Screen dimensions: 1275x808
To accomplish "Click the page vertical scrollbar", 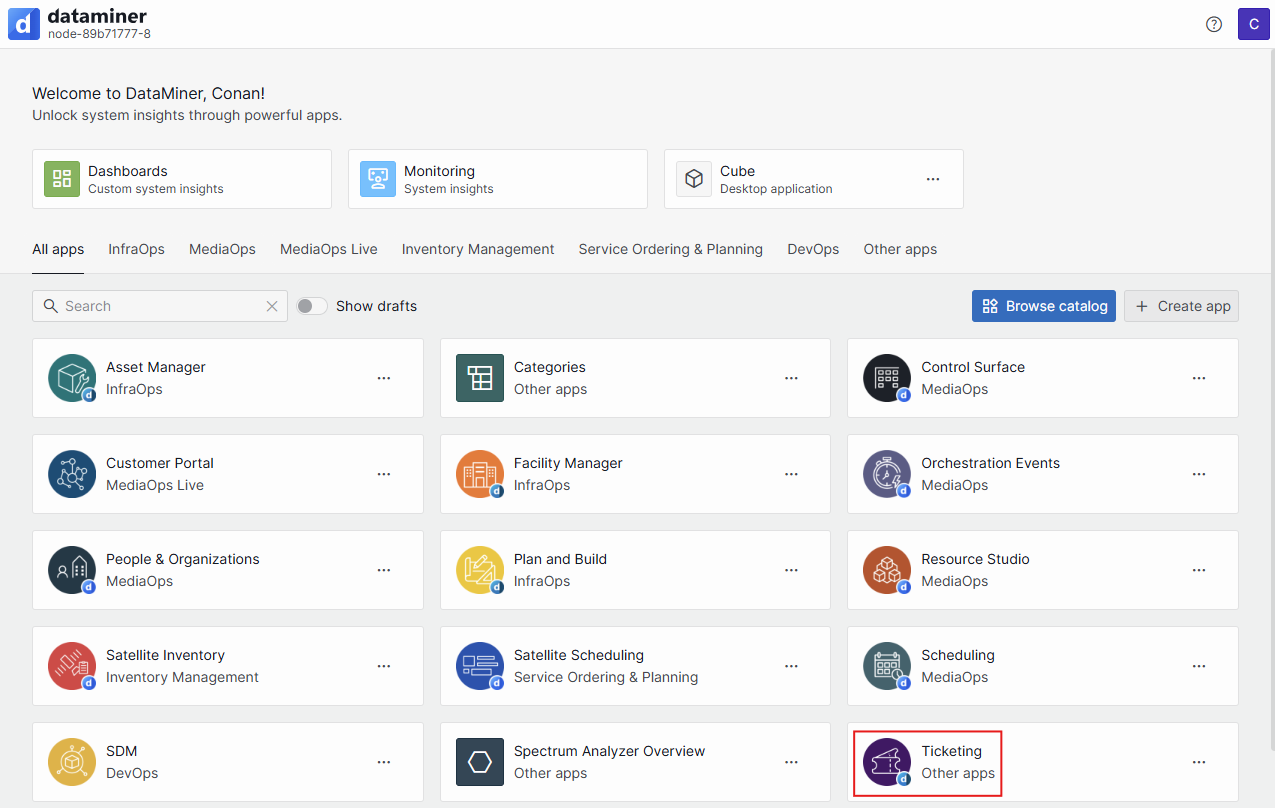I will pyautogui.click(x=1272, y=400).
